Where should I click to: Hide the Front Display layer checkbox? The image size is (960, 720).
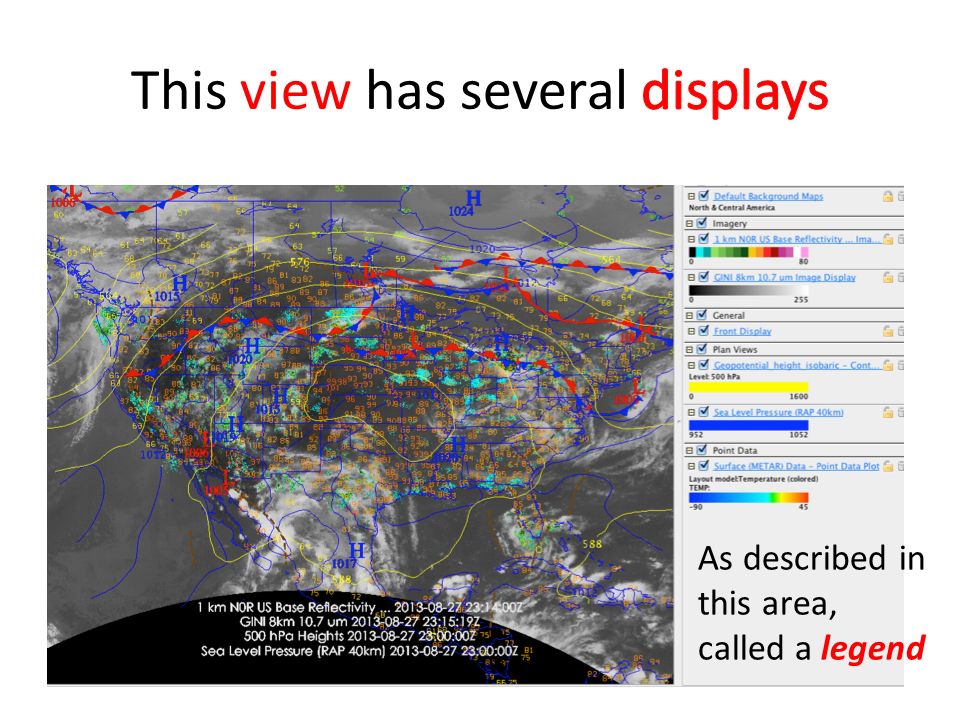703,331
